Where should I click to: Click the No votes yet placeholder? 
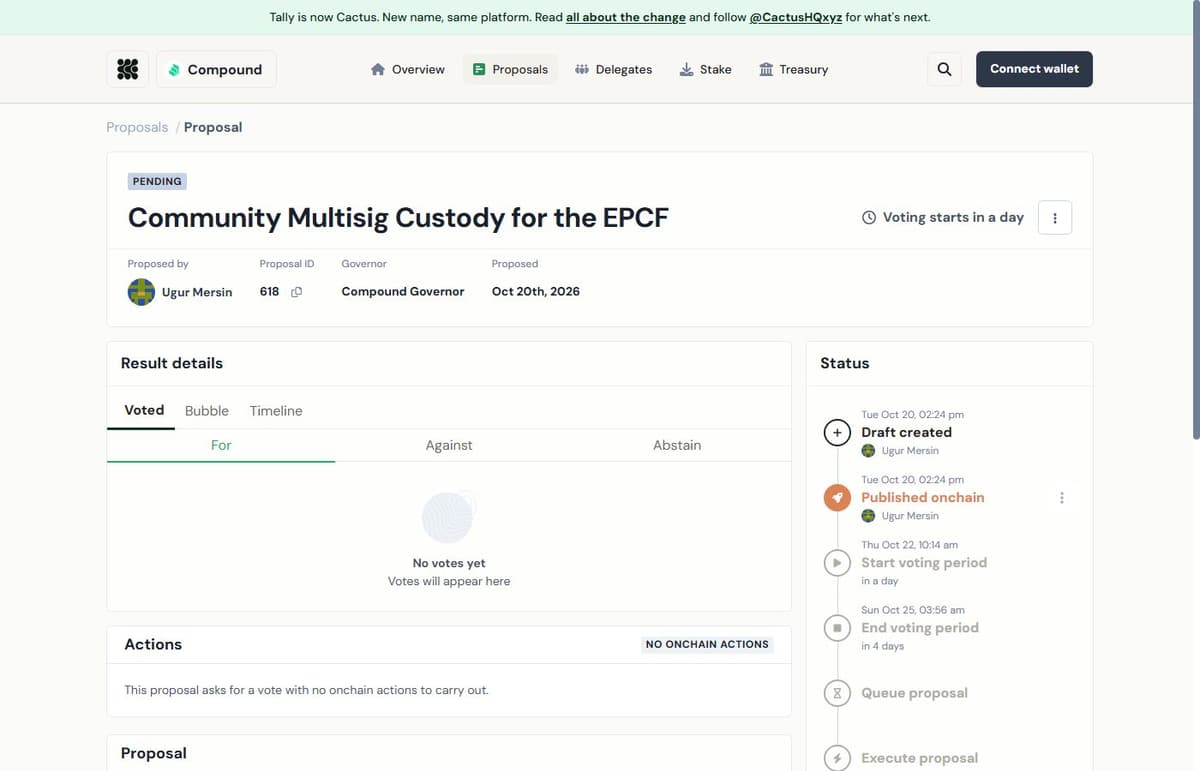click(449, 563)
